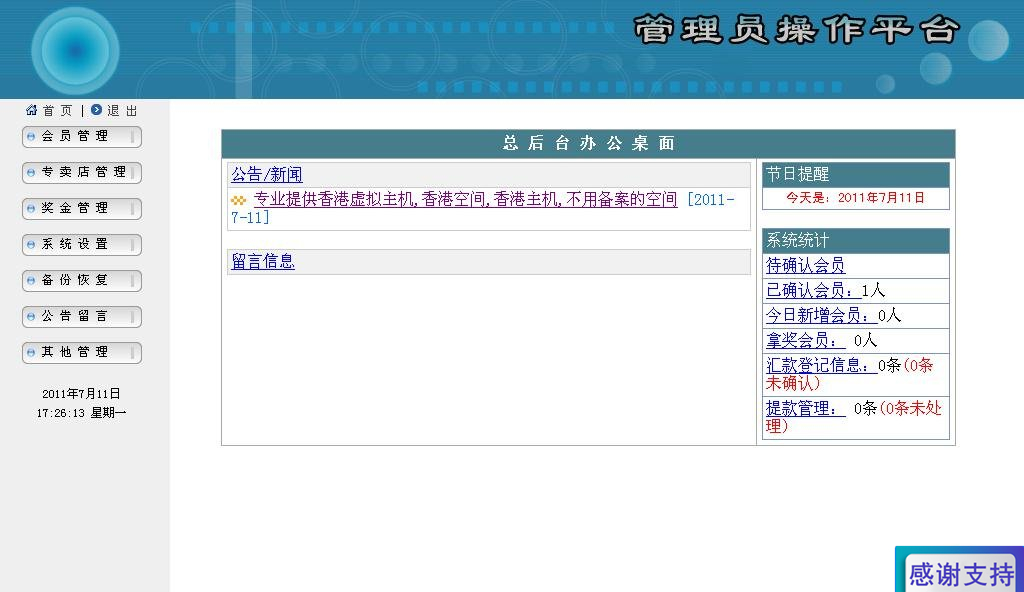The width and height of the screenshot is (1024, 592).
Task: Click the round bullet icon on 会员管理
Action: pyautogui.click(x=31, y=137)
